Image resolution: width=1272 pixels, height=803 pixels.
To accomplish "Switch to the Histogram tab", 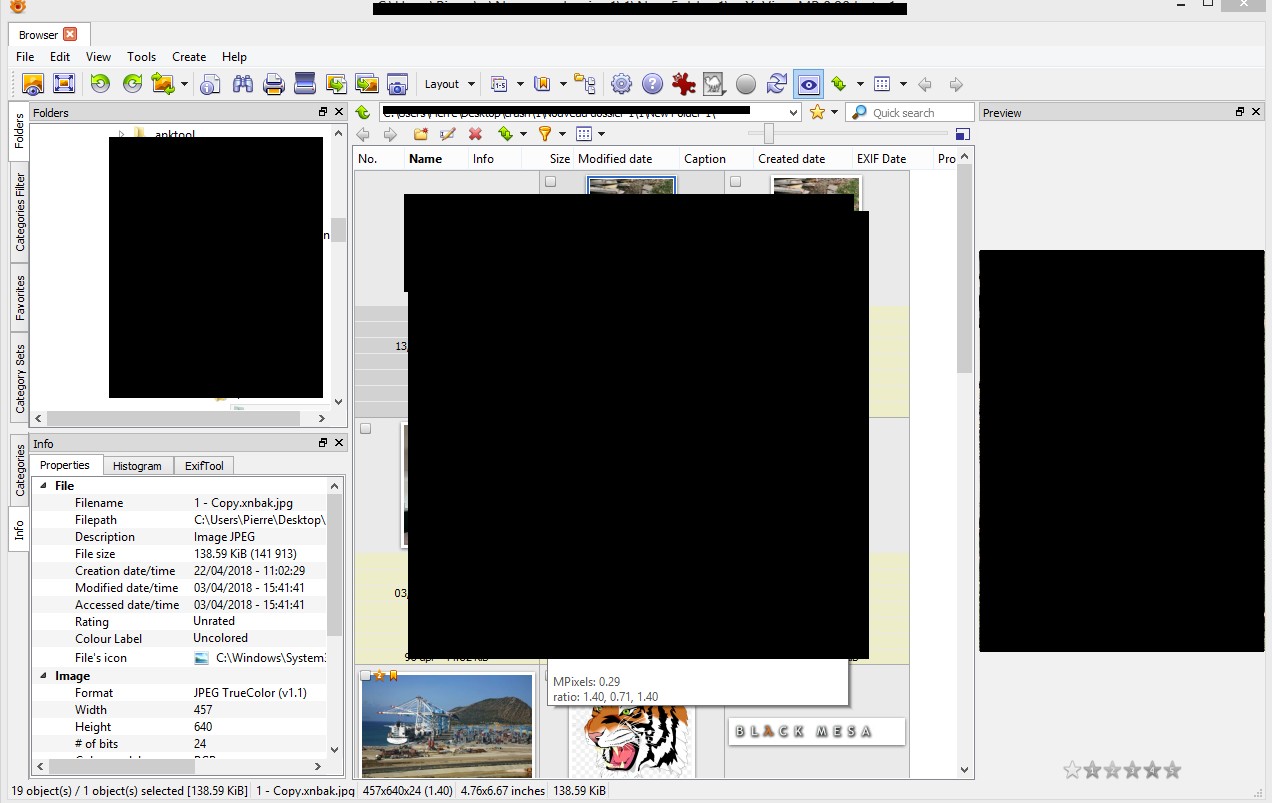I will (x=137, y=466).
